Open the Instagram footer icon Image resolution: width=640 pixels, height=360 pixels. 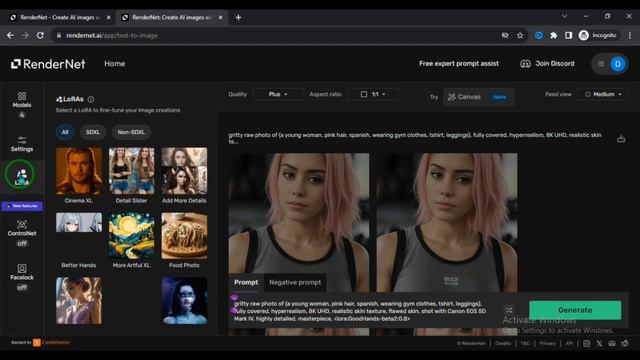[x=587, y=344]
